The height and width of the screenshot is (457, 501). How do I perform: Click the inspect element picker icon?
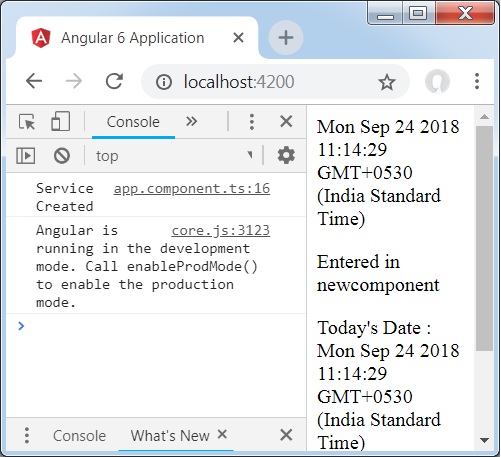click(27, 121)
